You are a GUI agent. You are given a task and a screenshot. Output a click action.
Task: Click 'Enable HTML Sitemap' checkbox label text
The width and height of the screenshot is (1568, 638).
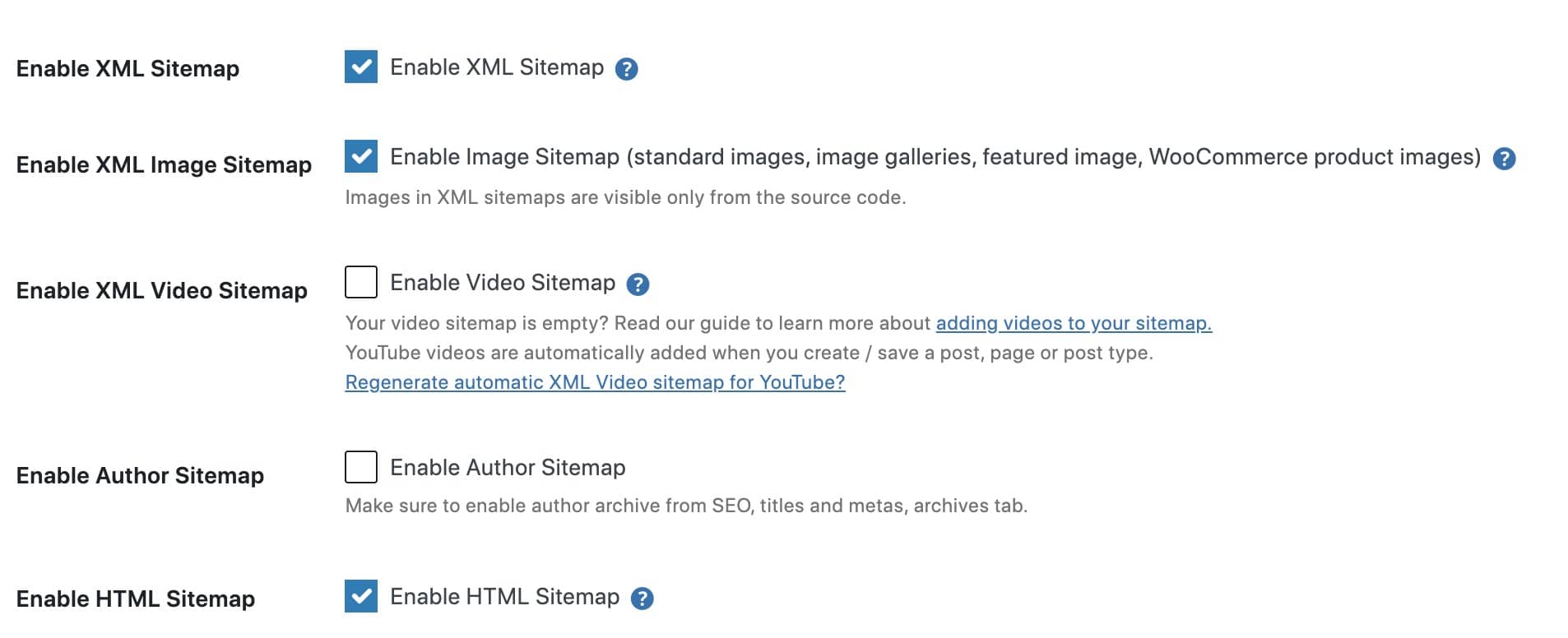coord(504,597)
